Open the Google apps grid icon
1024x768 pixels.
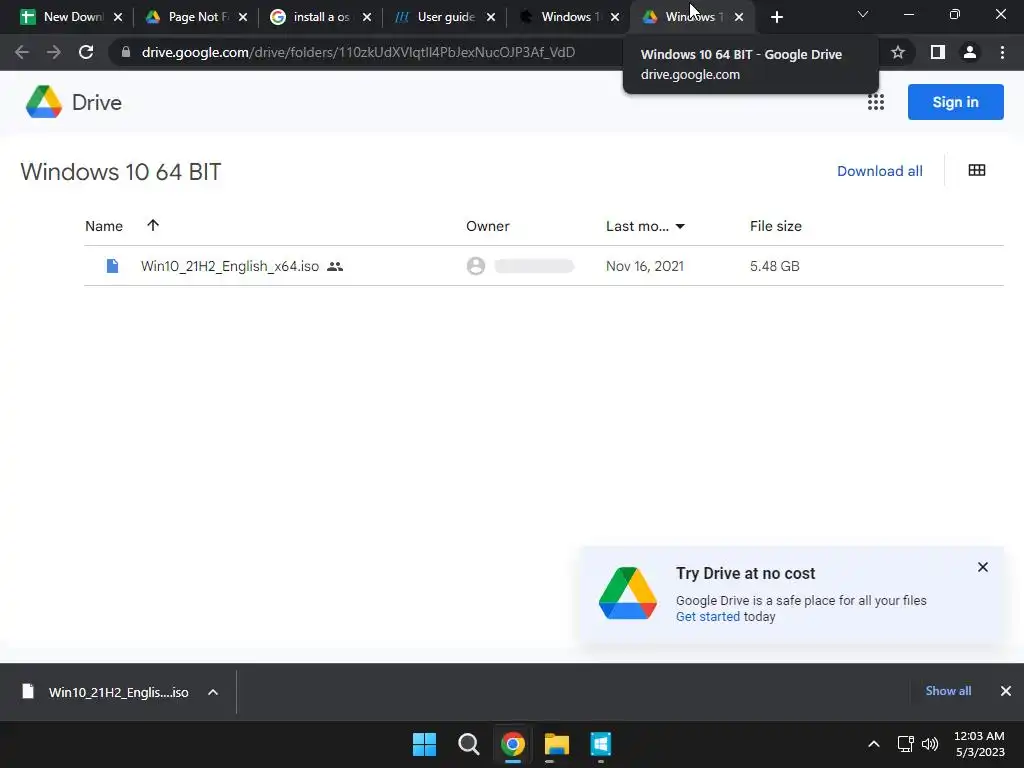[x=876, y=102]
